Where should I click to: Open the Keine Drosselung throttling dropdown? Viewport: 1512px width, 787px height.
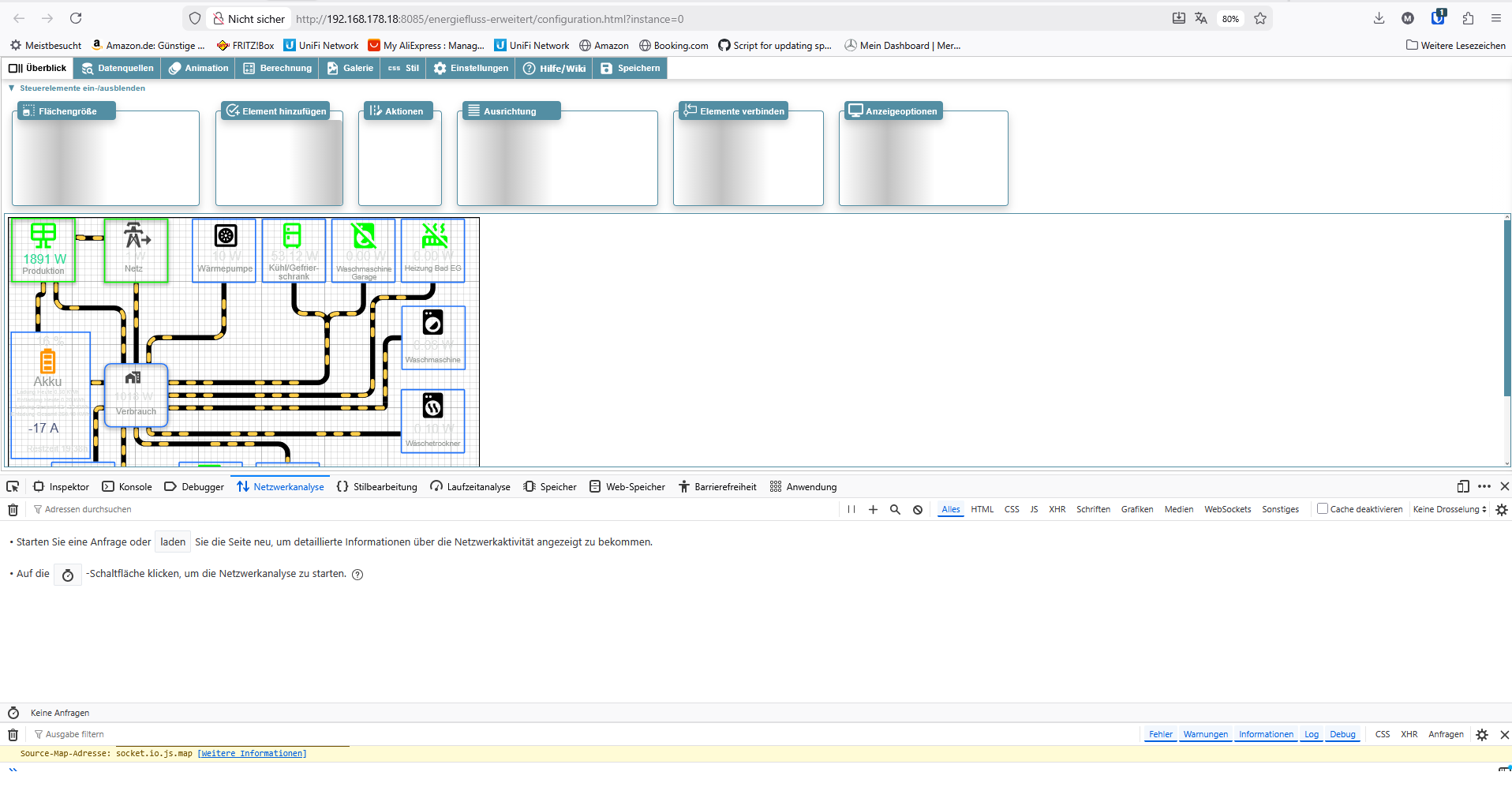coord(1450,509)
